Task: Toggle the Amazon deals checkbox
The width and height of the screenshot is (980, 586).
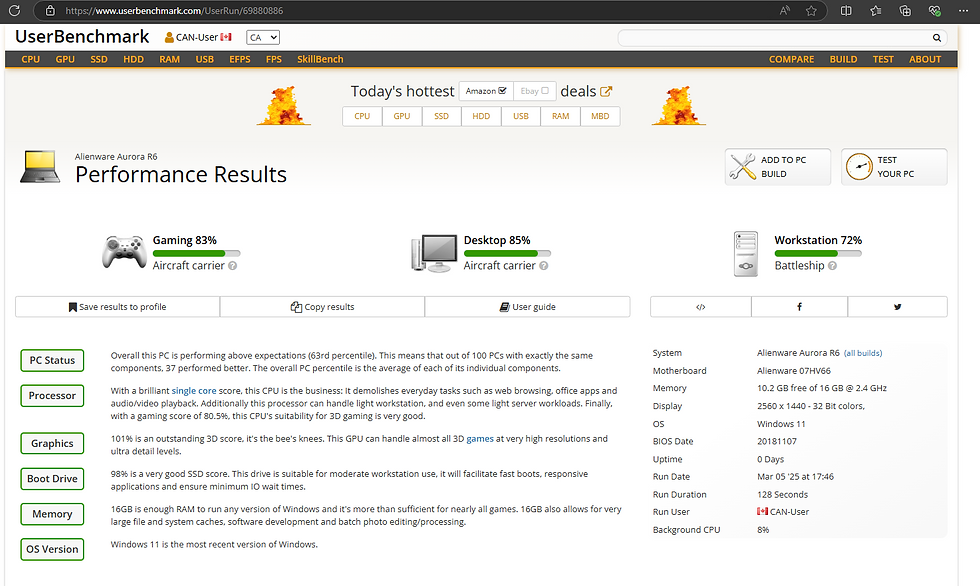Action: (x=502, y=91)
